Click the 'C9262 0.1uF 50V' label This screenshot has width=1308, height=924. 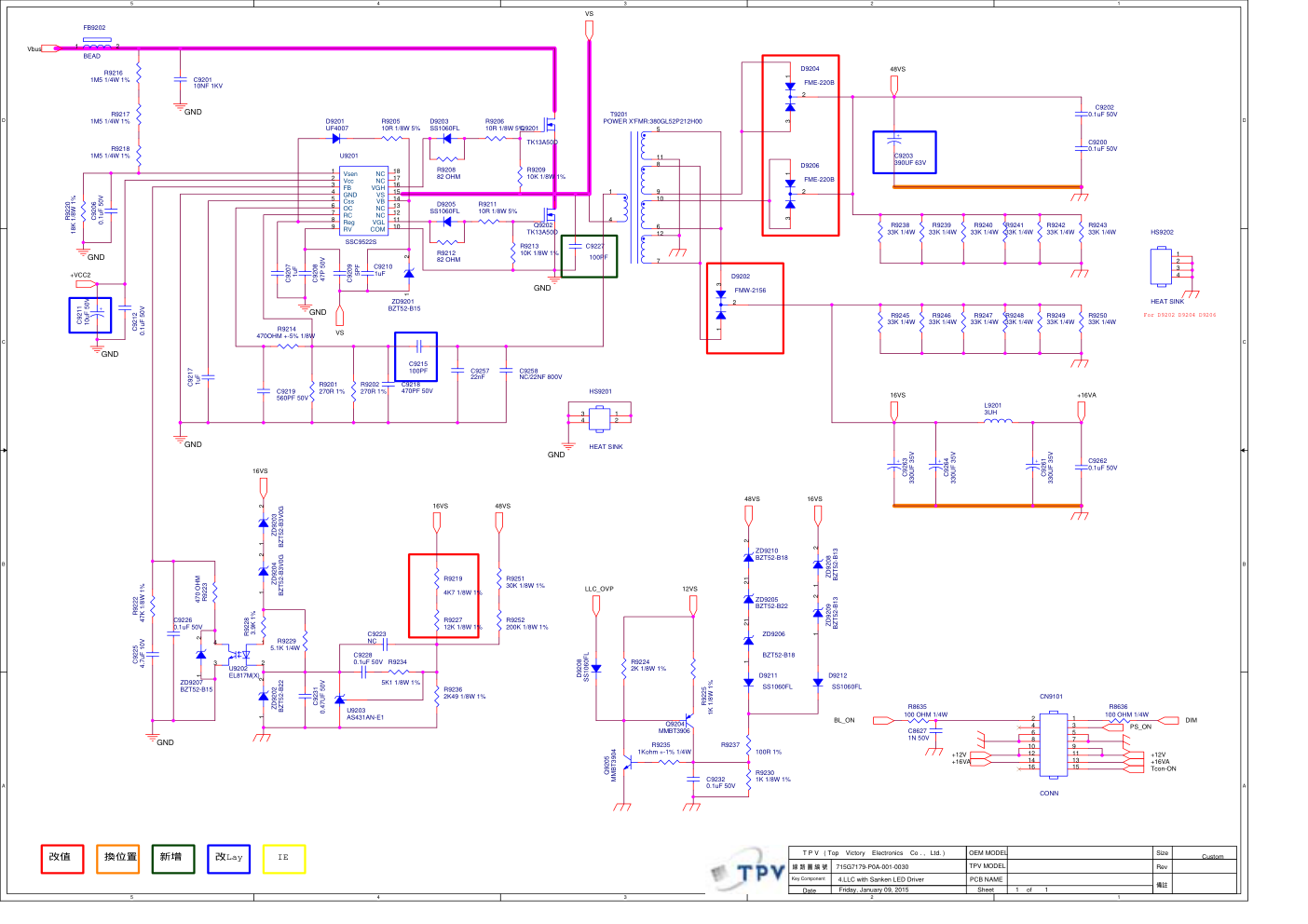point(1103,464)
